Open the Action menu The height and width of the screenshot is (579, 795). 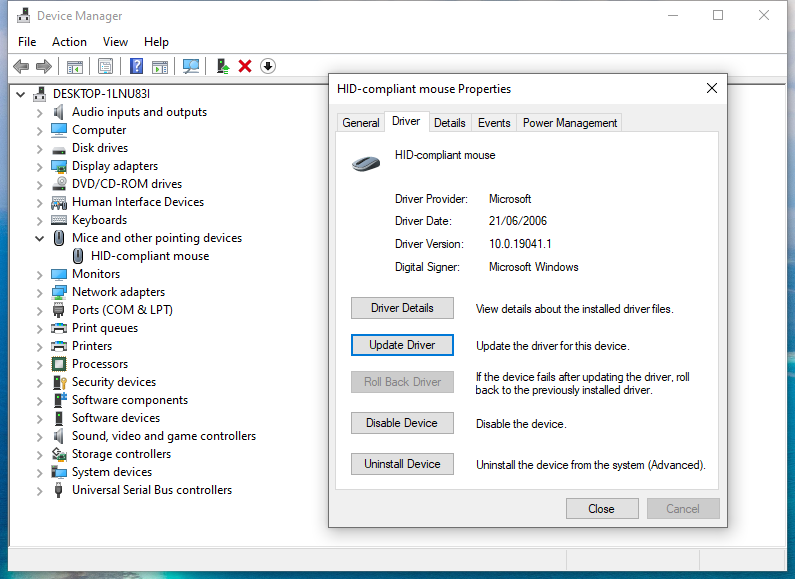tap(69, 42)
